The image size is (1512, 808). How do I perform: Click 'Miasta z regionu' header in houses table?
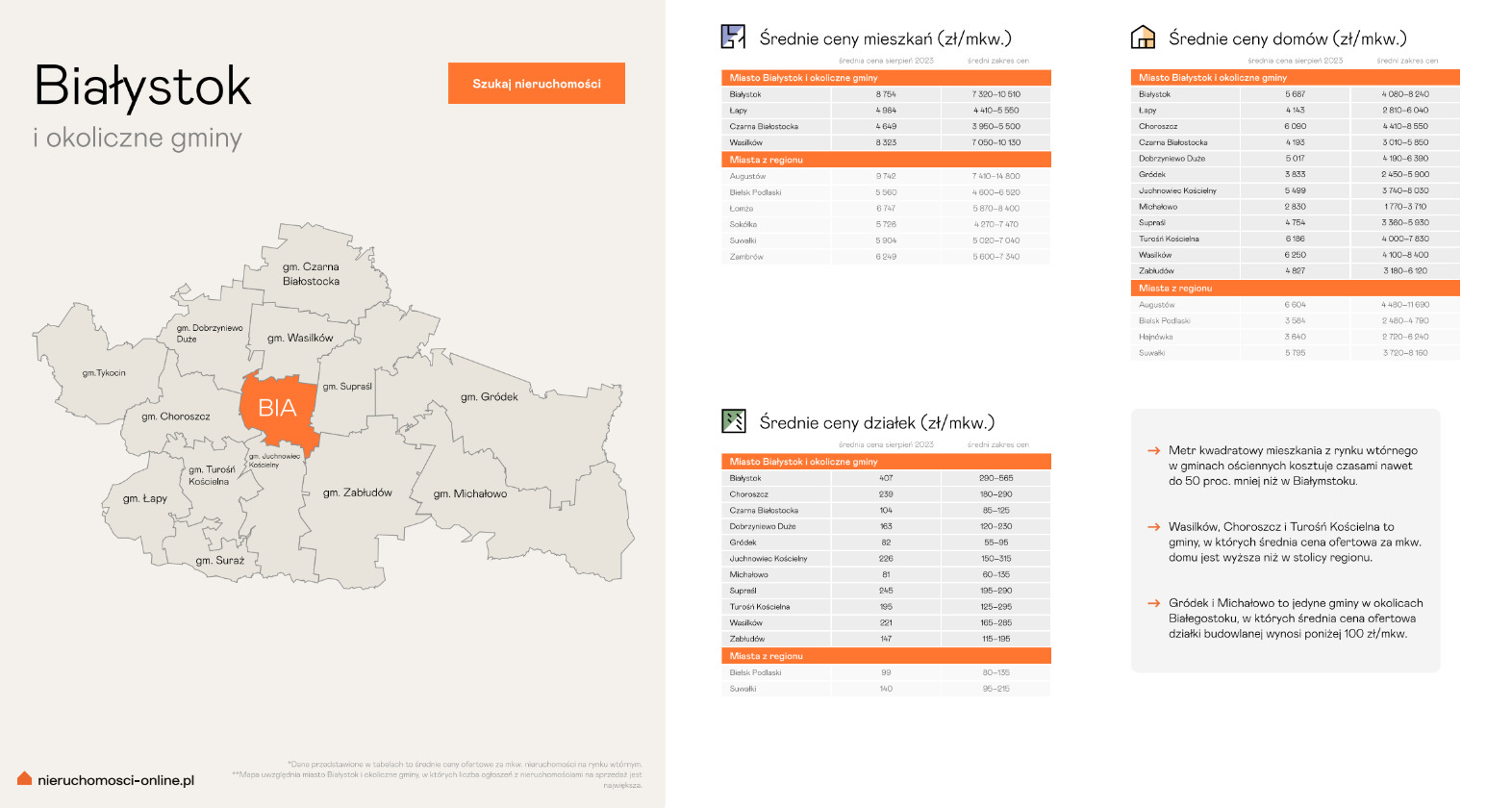1175,288
